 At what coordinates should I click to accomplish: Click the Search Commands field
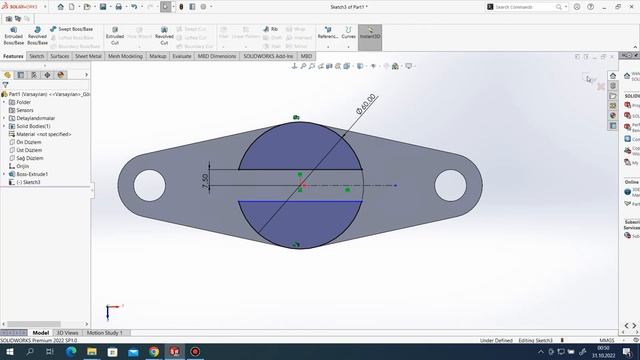click(524, 7)
